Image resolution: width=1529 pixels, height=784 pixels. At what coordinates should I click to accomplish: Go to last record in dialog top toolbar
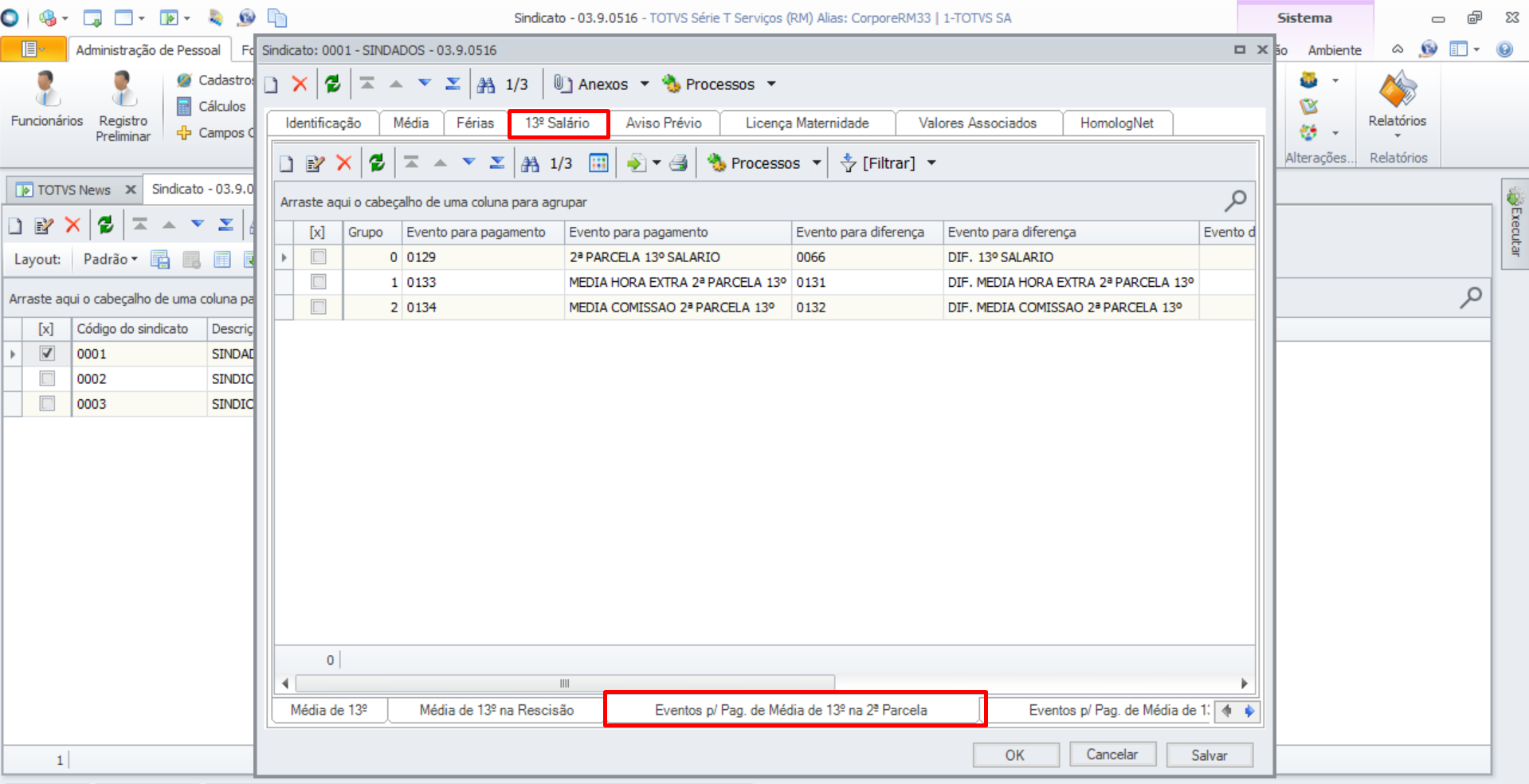click(453, 83)
